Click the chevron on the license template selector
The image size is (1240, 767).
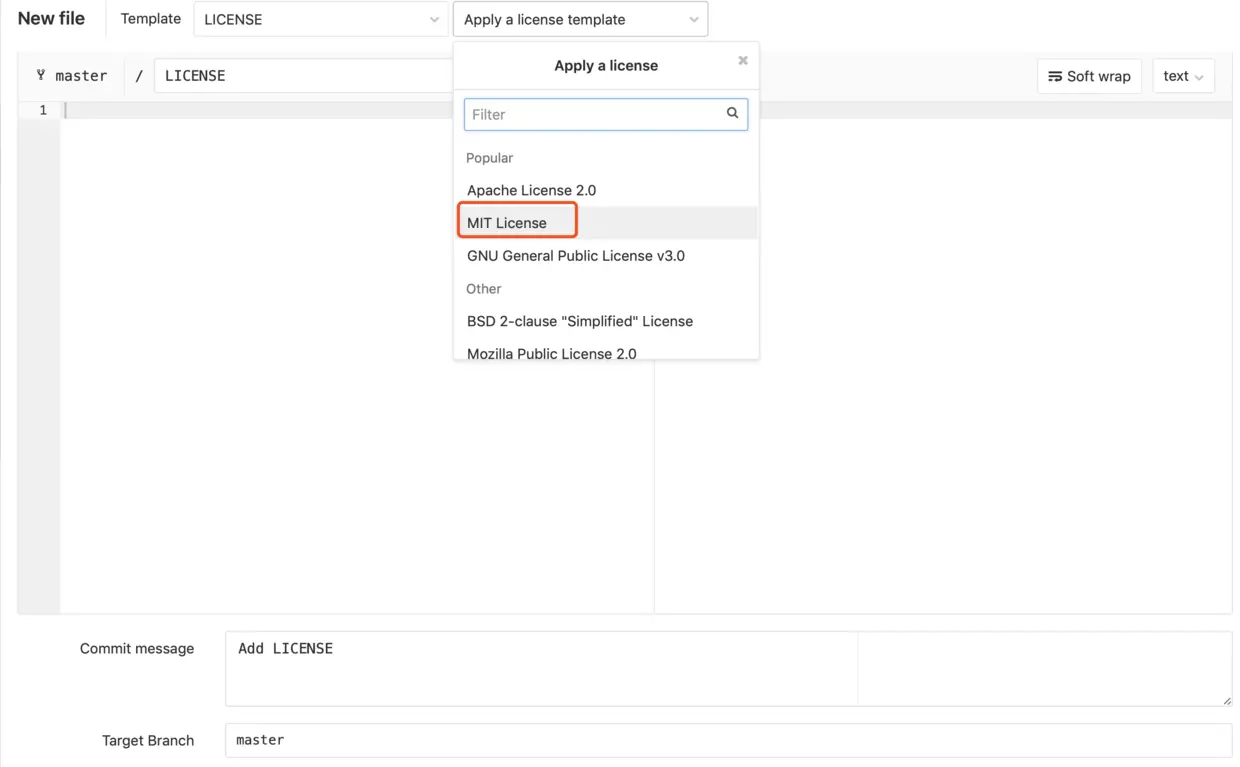pos(693,18)
